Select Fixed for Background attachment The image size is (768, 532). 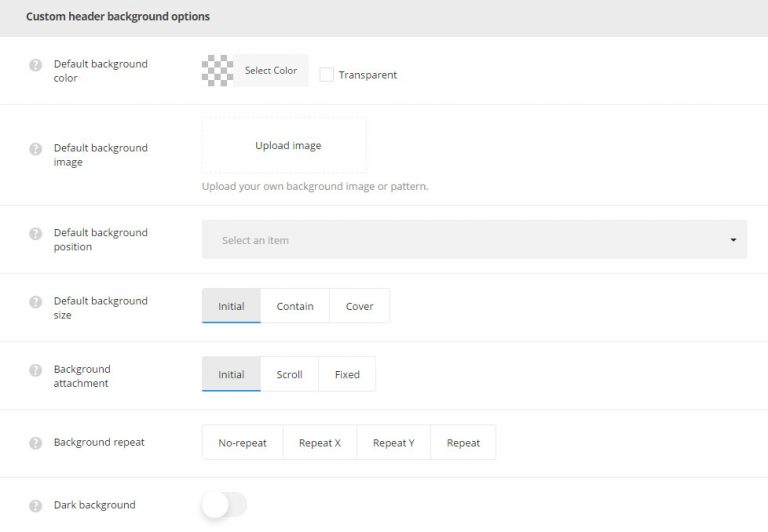[347, 374]
